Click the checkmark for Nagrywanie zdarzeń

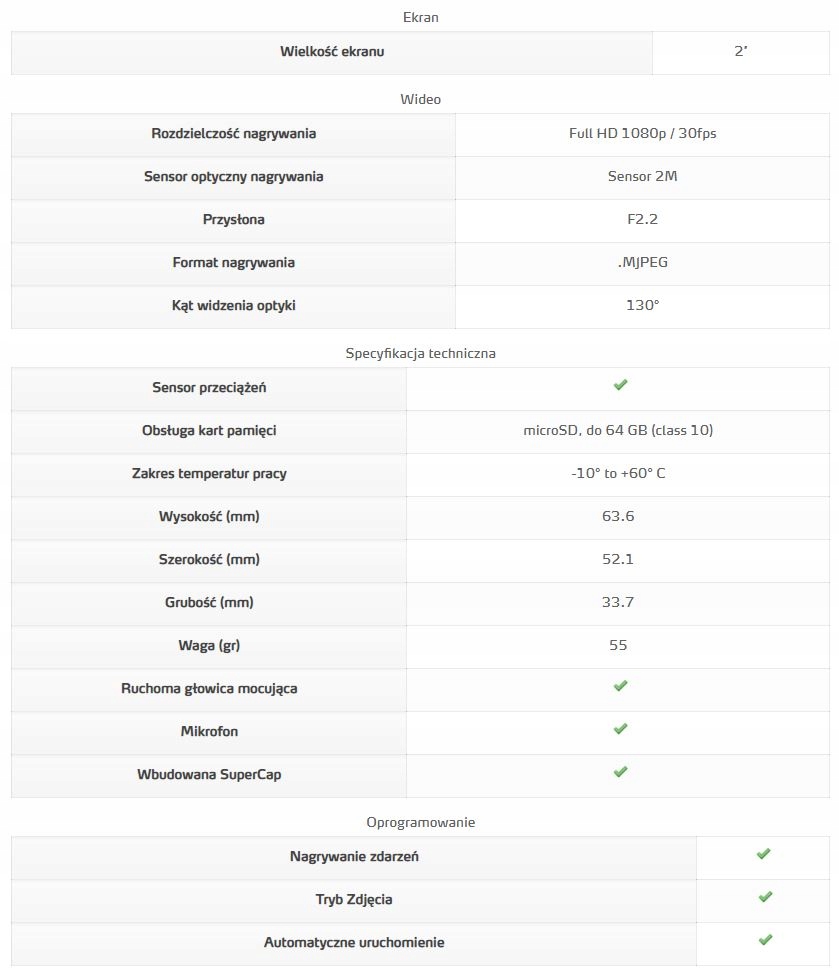point(764,854)
